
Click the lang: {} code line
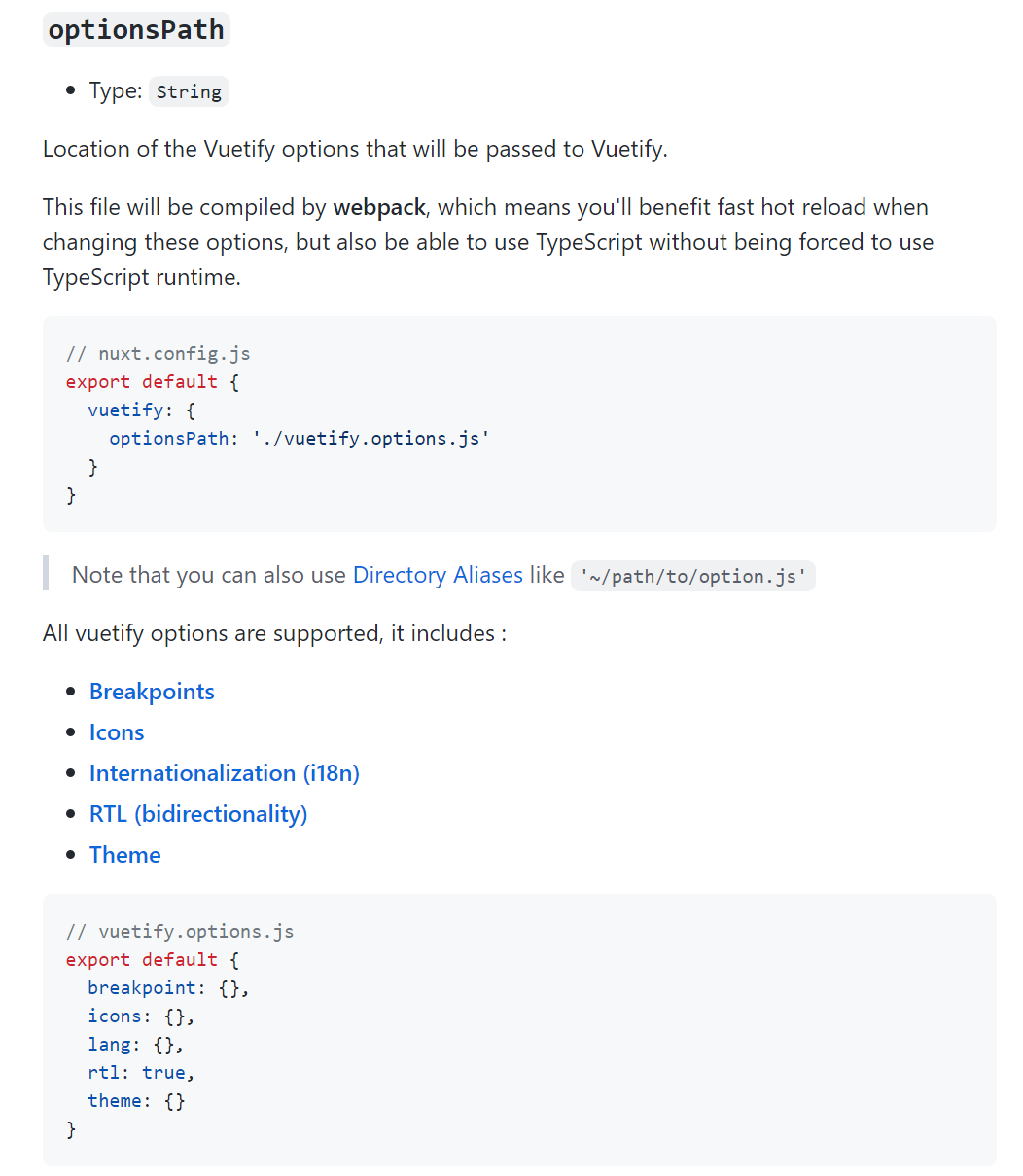[136, 1044]
